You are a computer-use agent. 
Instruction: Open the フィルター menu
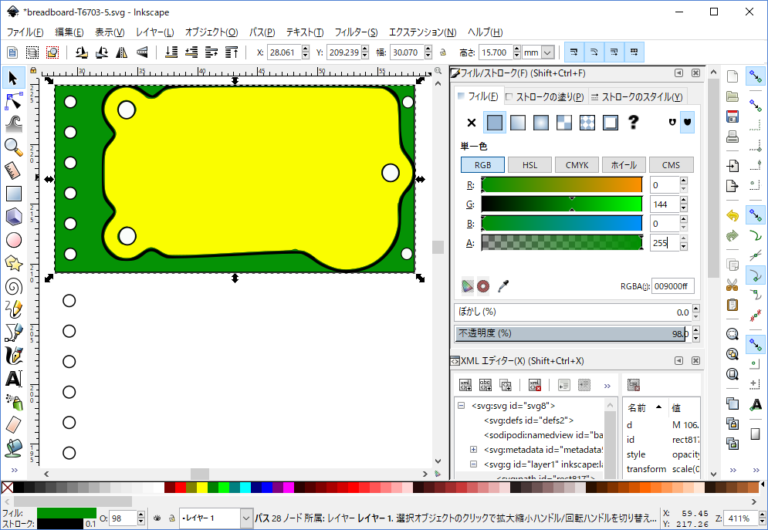(x=355, y=32)
